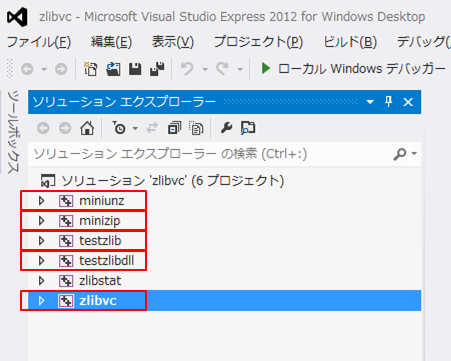Image resolution: width=451 pixels, height=361 pixels.
Task: Expand the zlibvc project node
Action: tap(41, 301)
